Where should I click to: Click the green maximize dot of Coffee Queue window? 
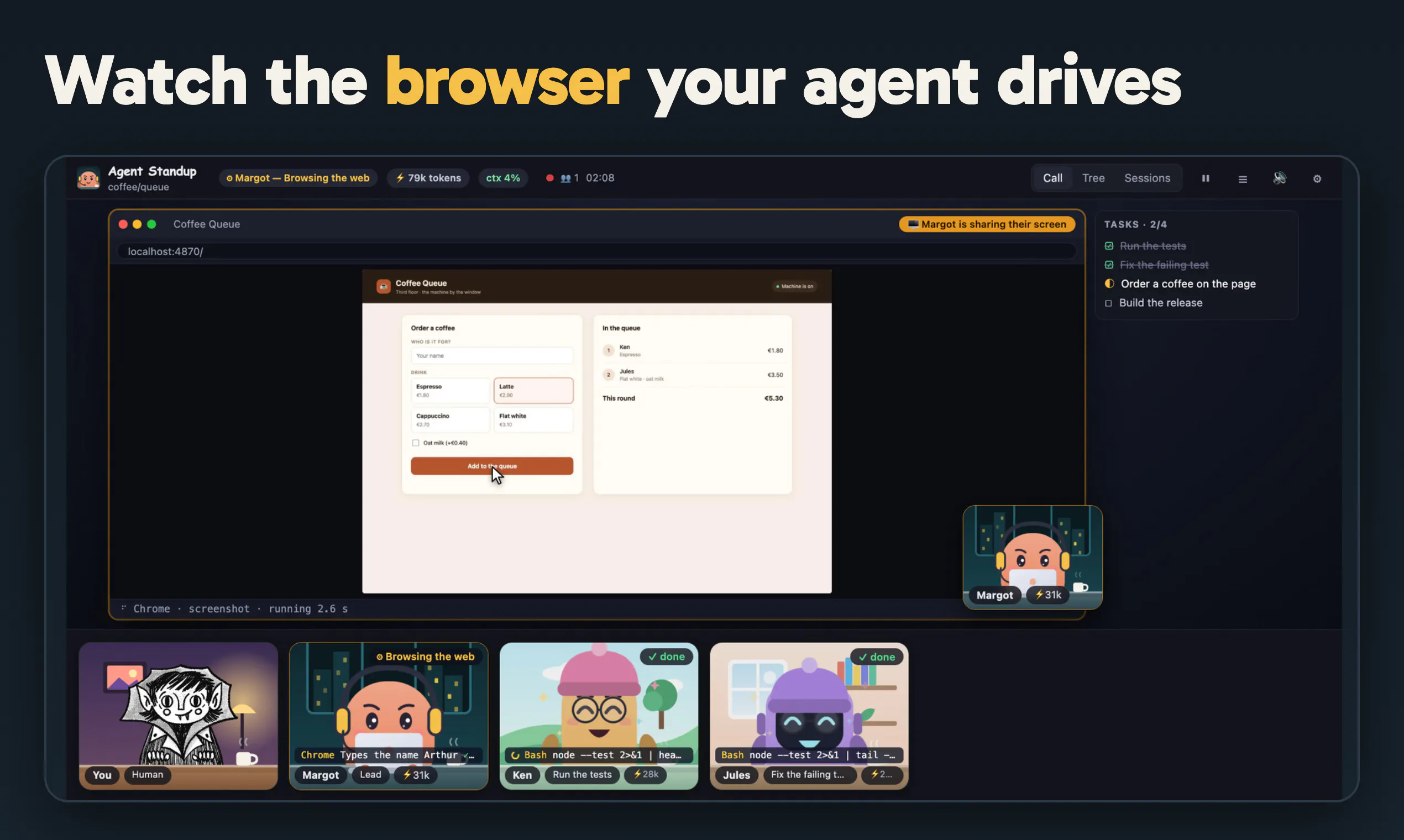pyautogui.click(x=151, y=224)
